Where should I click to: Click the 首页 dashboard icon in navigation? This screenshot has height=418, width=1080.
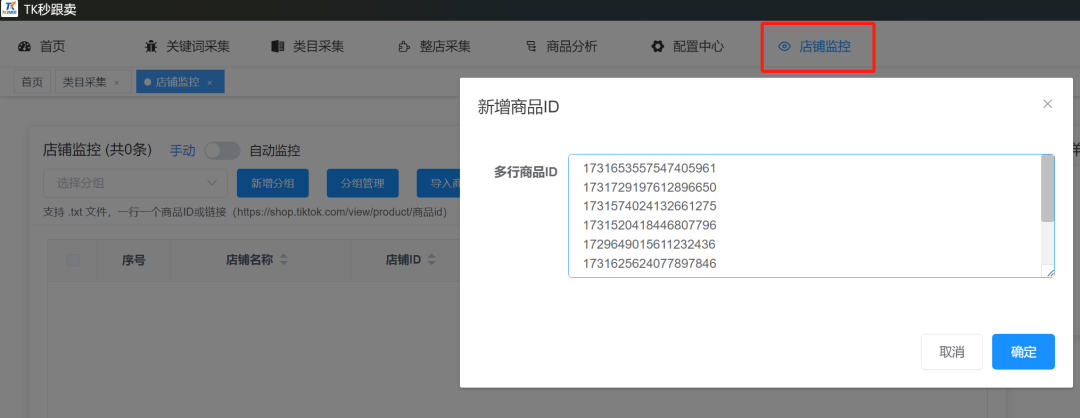pyautogui.click(x=24, y=46)
